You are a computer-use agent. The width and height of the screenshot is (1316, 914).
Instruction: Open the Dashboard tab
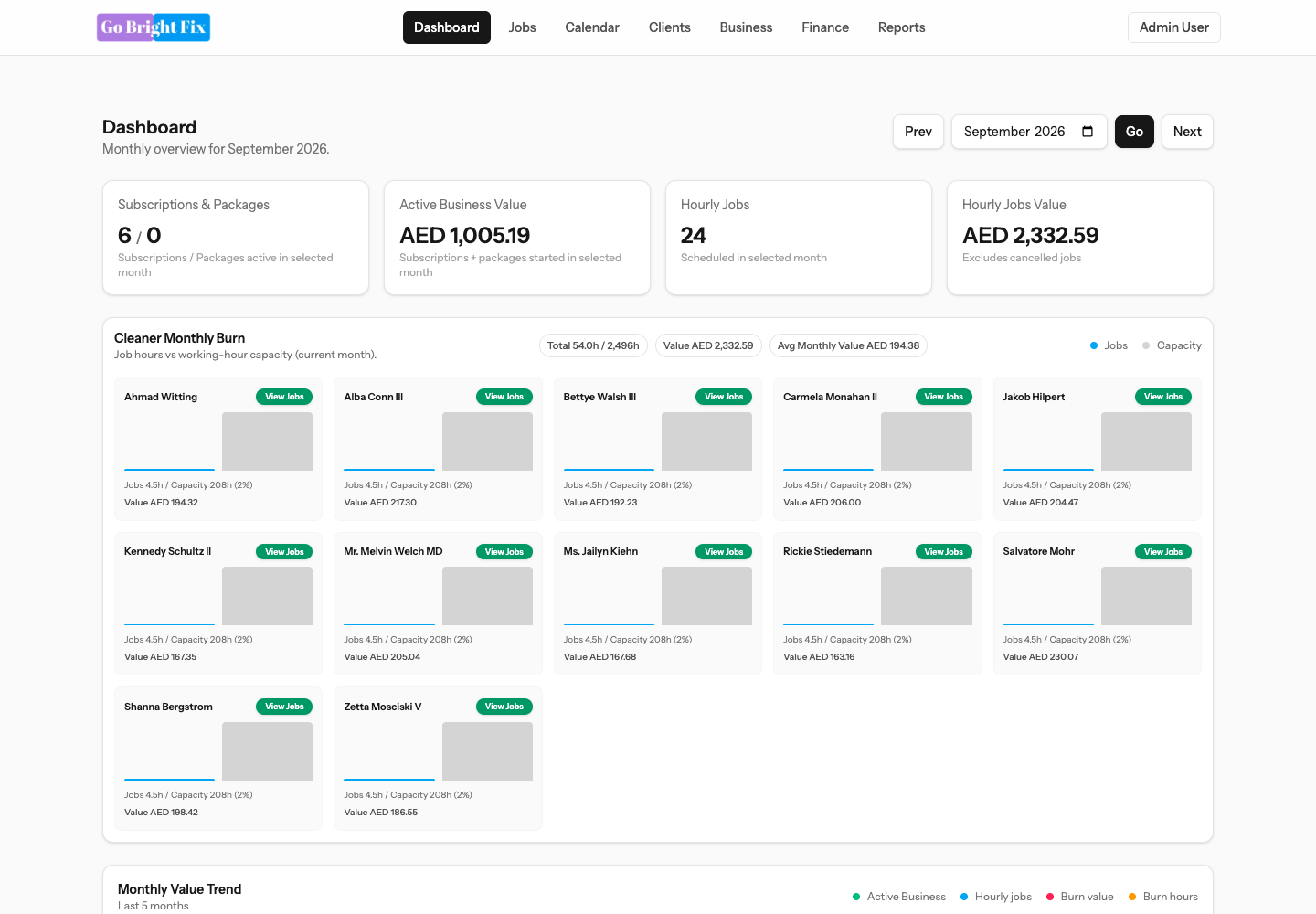446,27
